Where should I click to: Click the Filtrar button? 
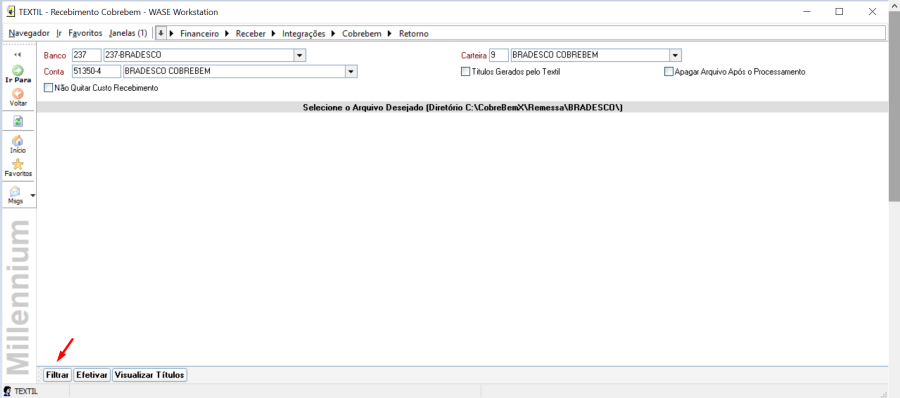pos(57,375)
